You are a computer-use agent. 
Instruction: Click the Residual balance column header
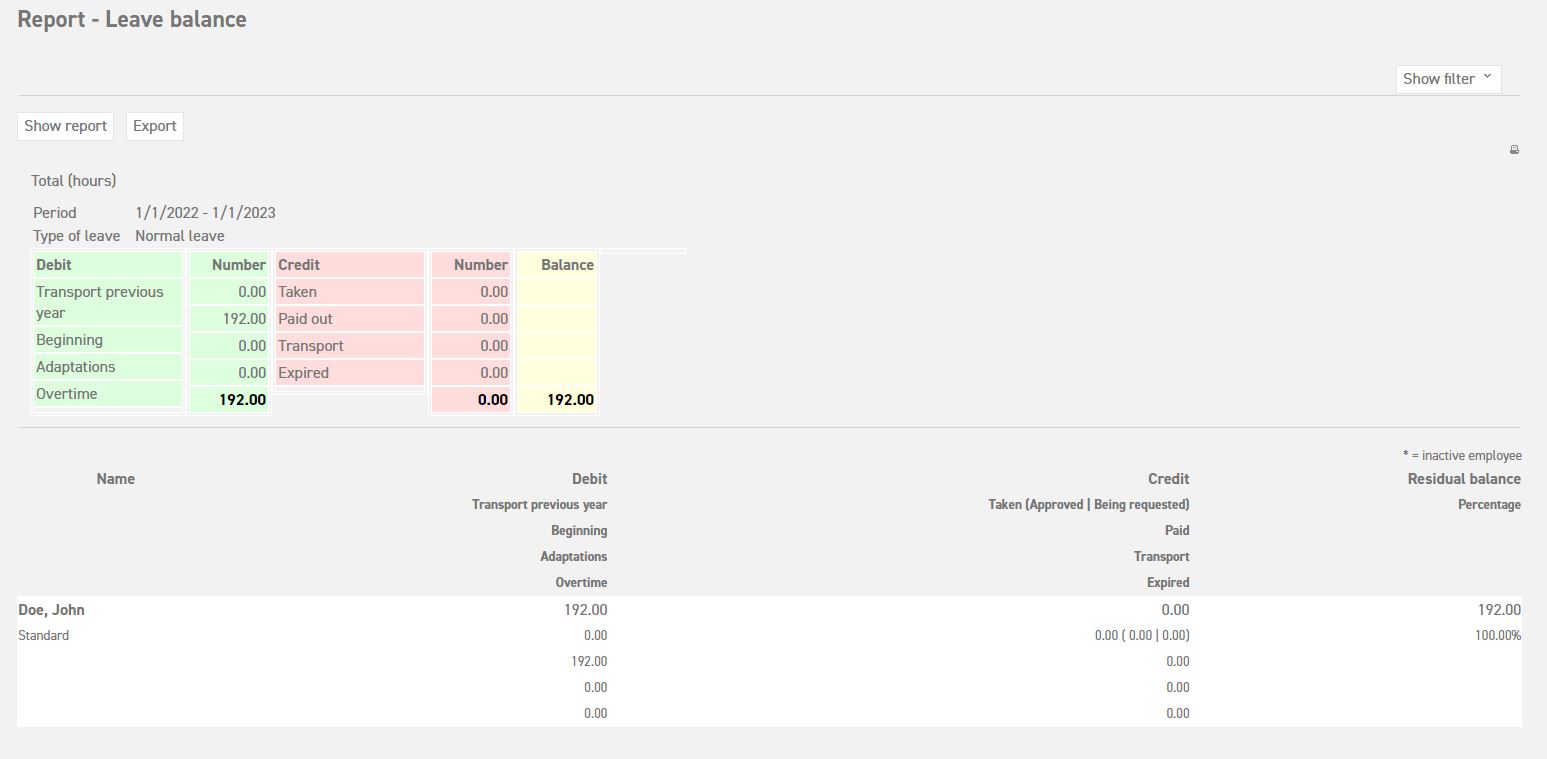[1463, 479]
